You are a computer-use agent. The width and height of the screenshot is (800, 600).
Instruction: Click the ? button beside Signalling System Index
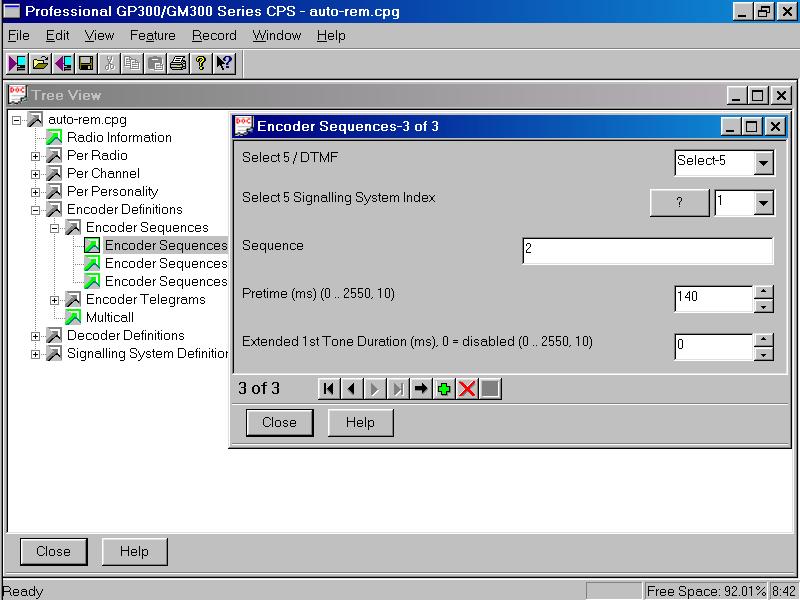pos(679,203)
